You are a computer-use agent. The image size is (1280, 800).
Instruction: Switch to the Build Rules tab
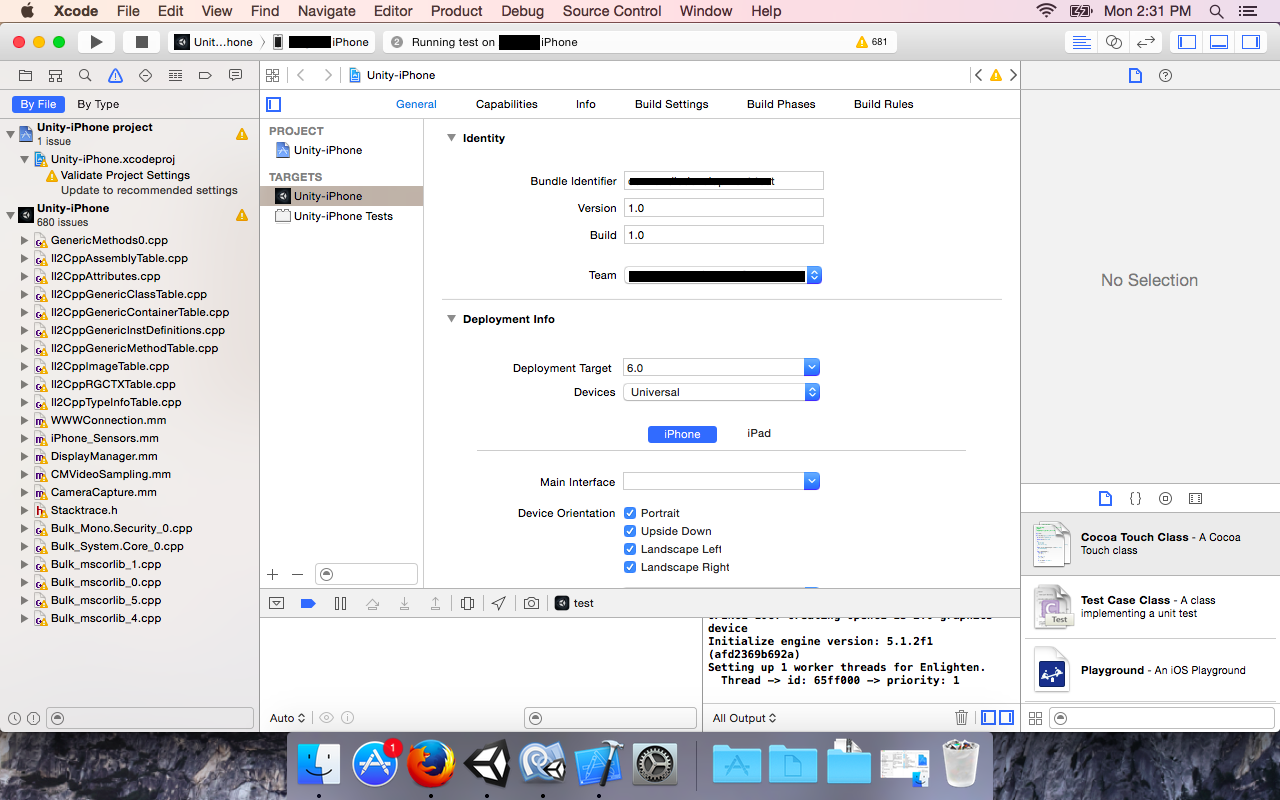click(x=883, y=104)
